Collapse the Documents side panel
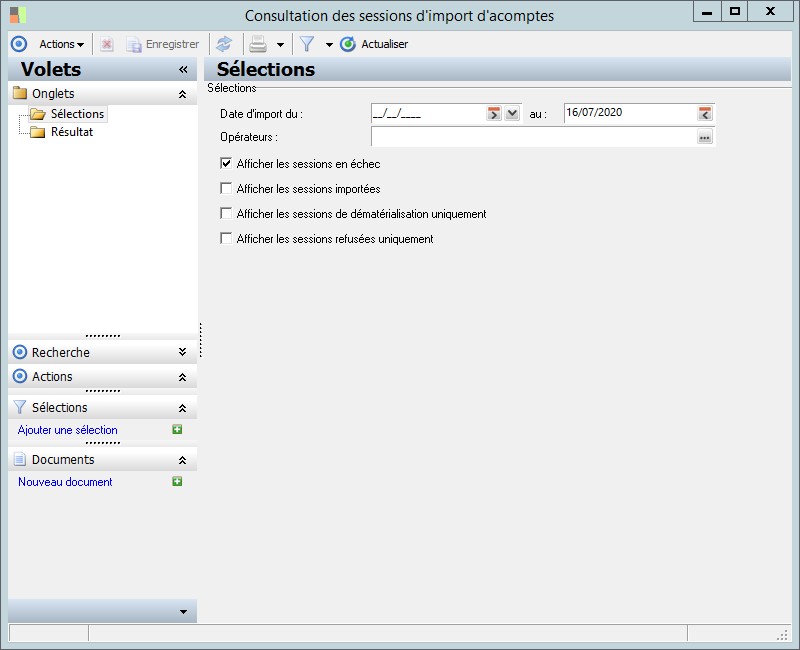The image size is (800, 650). [x=182, y=460]
